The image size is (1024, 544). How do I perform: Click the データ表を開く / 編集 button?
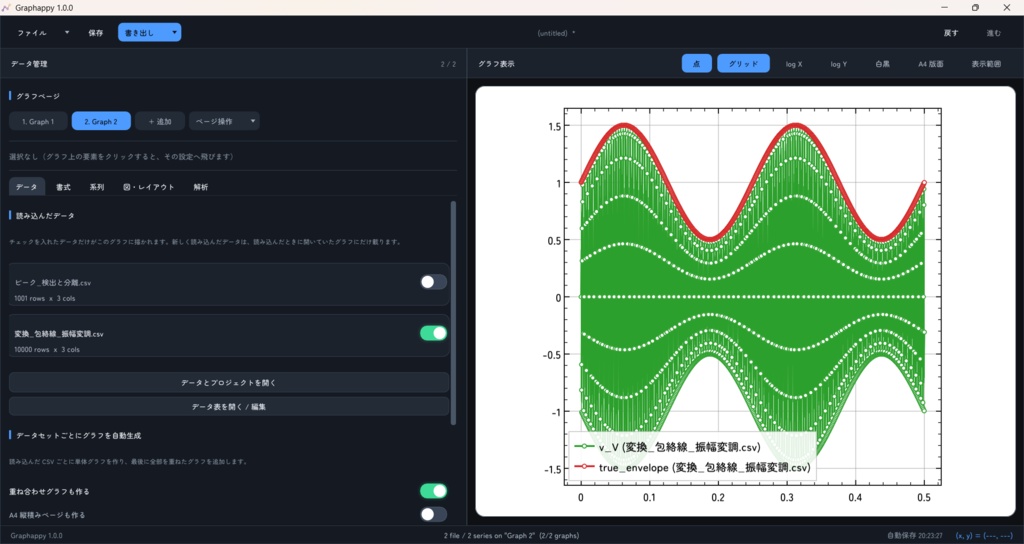(229, 406)
